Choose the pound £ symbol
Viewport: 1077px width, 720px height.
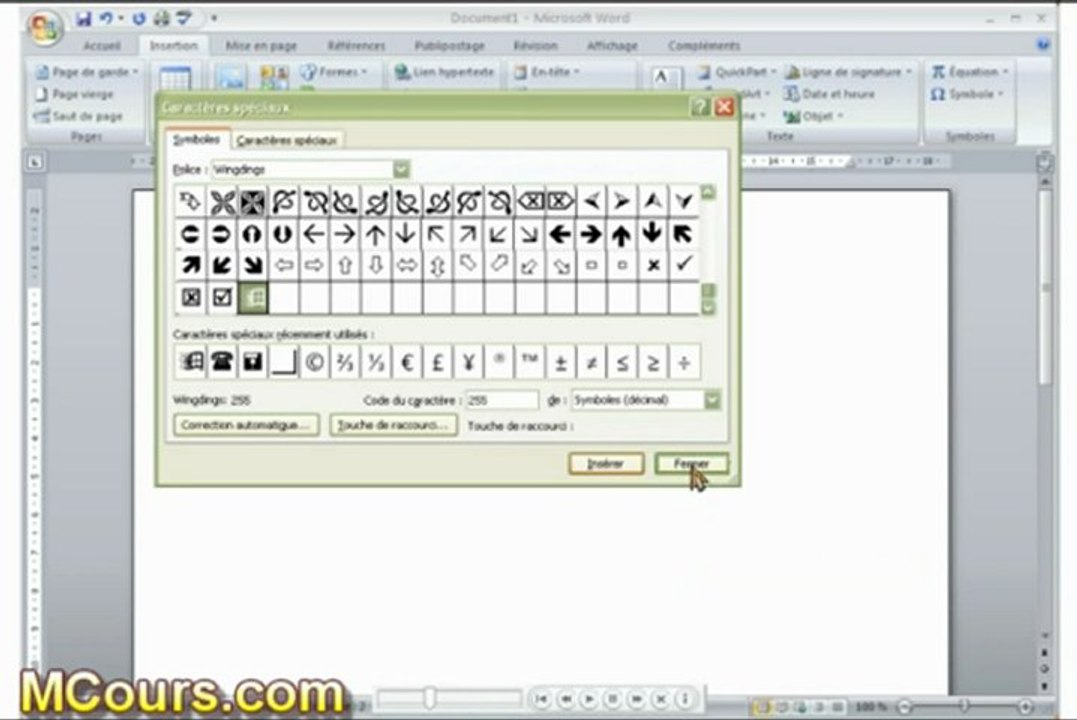coord(437,362)
